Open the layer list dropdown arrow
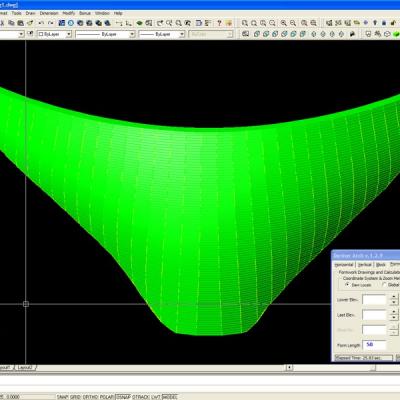 tap(21, 34)
